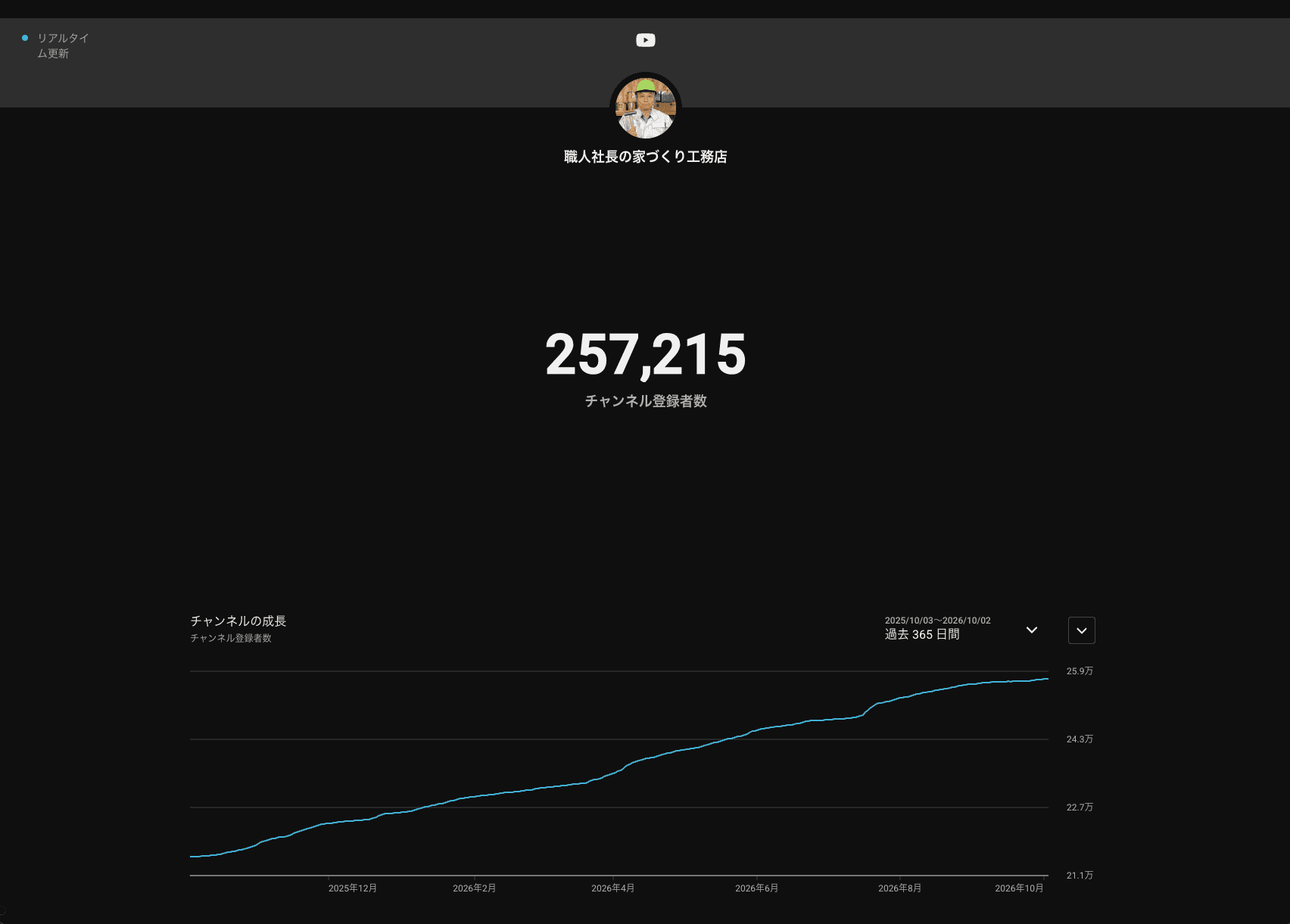Image resolution: width=1290 pixels, height=924 pixels.
Task: Click the 24.3万 y-axis value
Action: point(1080,739)
